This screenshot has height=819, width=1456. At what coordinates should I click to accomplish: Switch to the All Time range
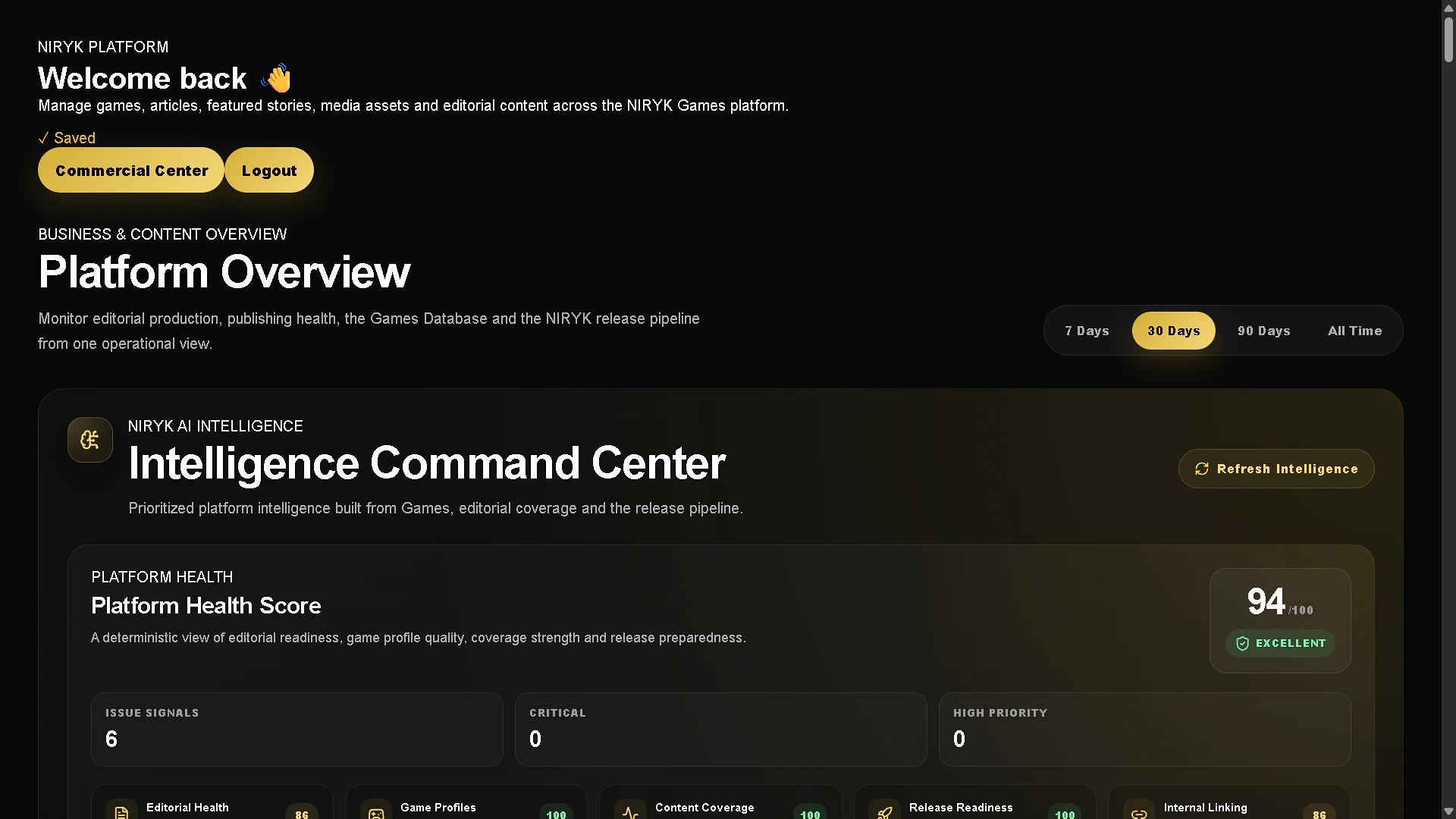pos(1354,331)
